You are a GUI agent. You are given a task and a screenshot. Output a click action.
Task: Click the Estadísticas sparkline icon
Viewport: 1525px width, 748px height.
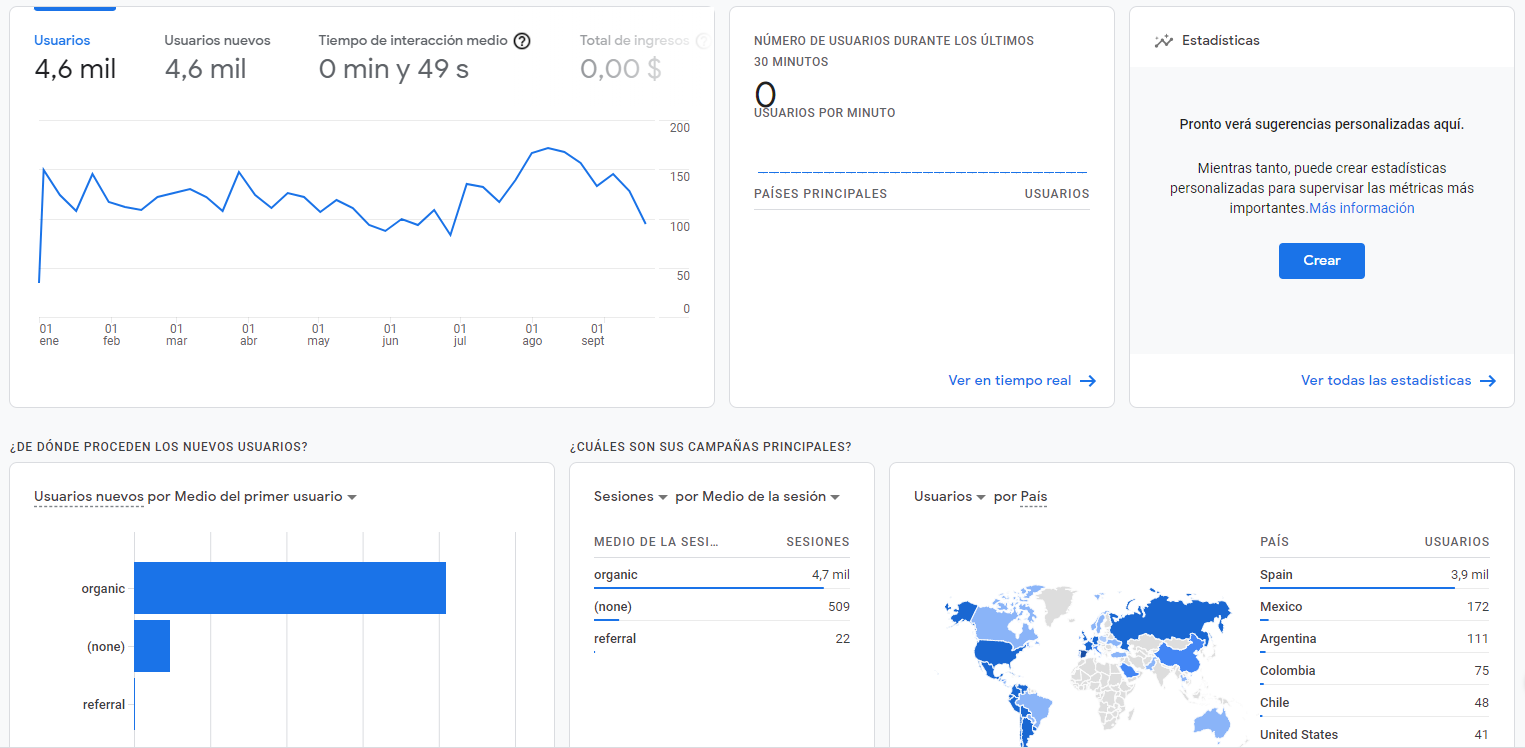click(1163, 41)
